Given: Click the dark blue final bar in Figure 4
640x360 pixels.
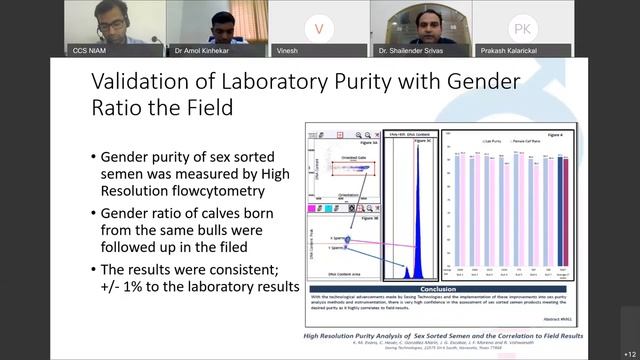Looking at the screenshot, I should click(560, 211).
